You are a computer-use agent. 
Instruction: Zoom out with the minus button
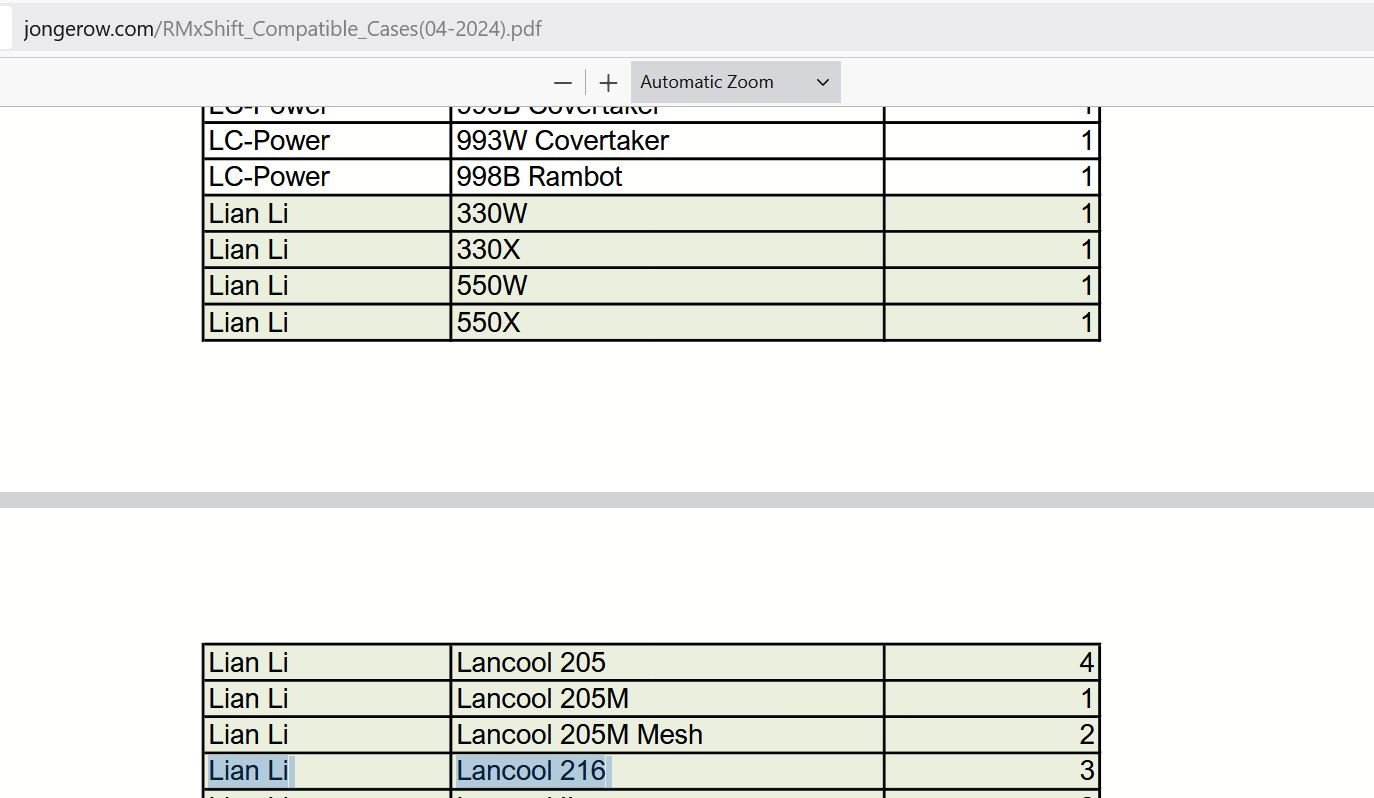[x=563, y=82]
